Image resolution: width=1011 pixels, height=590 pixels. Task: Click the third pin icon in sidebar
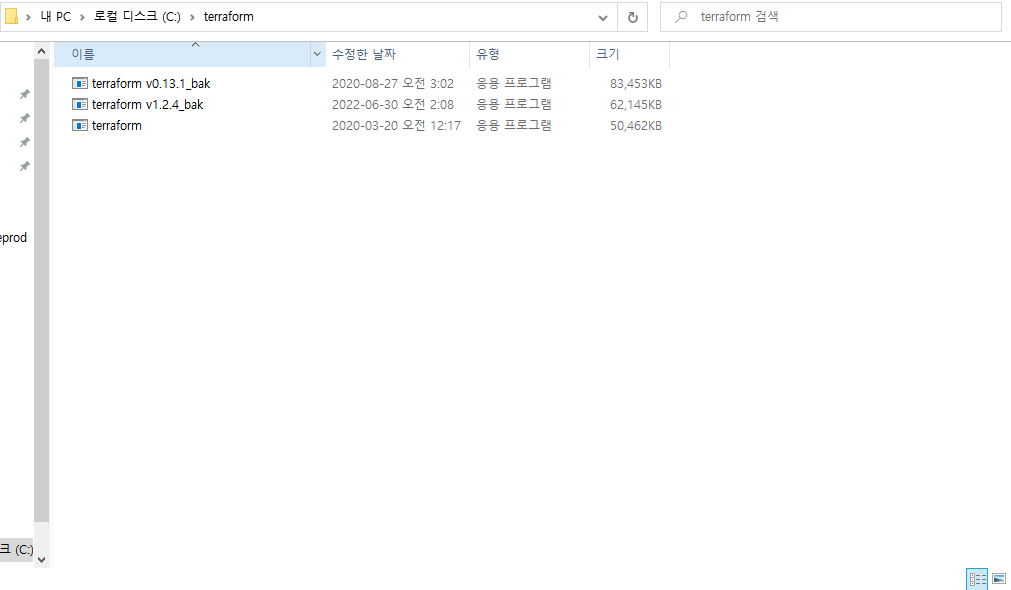point(25,142)
